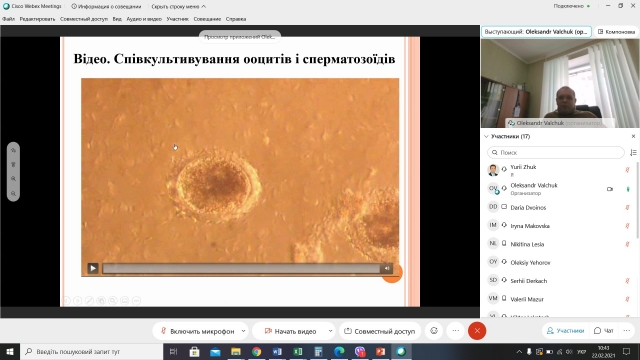
Task: Leave meeting with red X button
Action: (x=477, y=331)
